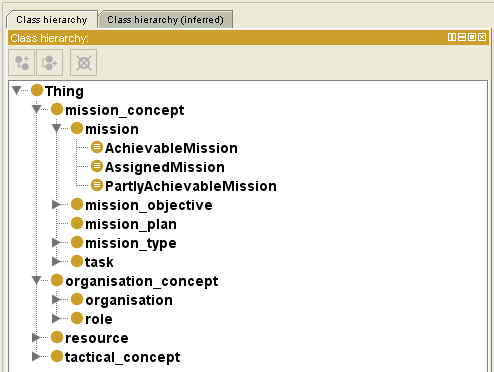The image size is (494, 372).
Task: Expand the tactical_concept node
Action: pos(37,356)
